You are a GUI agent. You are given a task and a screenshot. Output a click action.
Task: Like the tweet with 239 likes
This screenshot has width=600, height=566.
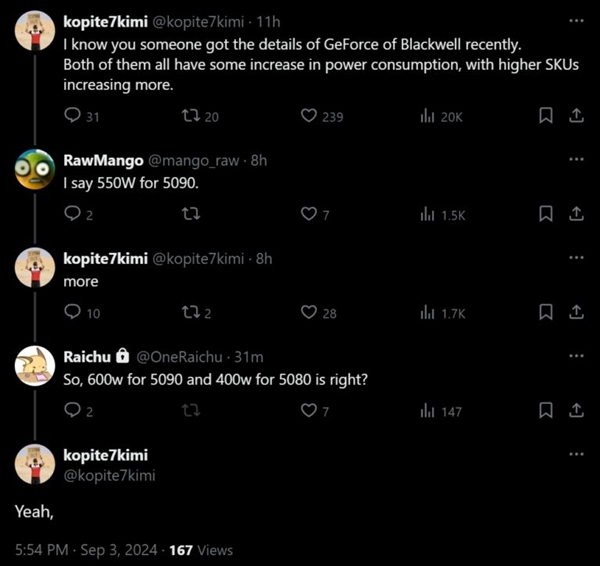(x=309, y=116)
